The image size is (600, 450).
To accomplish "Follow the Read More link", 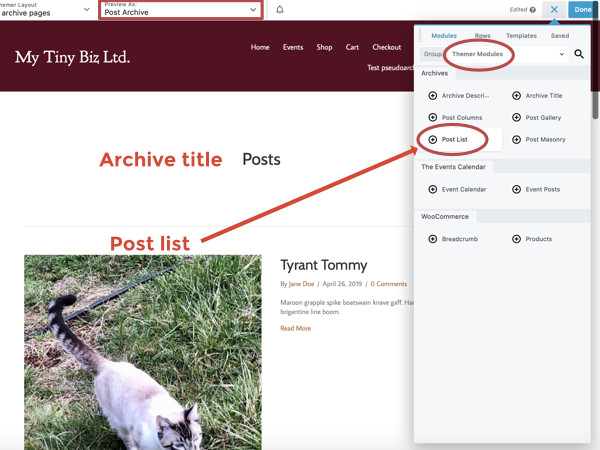I will (x=295, y=328).
